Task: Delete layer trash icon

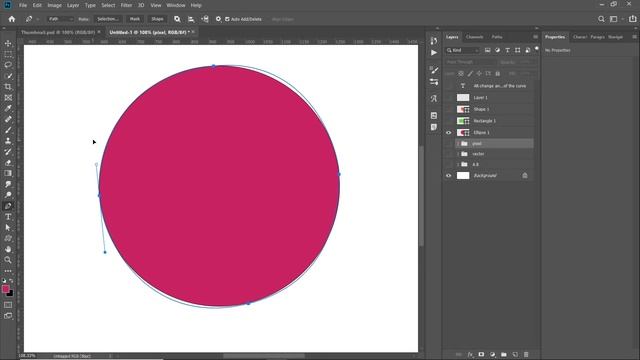Action: click(526, 355)
